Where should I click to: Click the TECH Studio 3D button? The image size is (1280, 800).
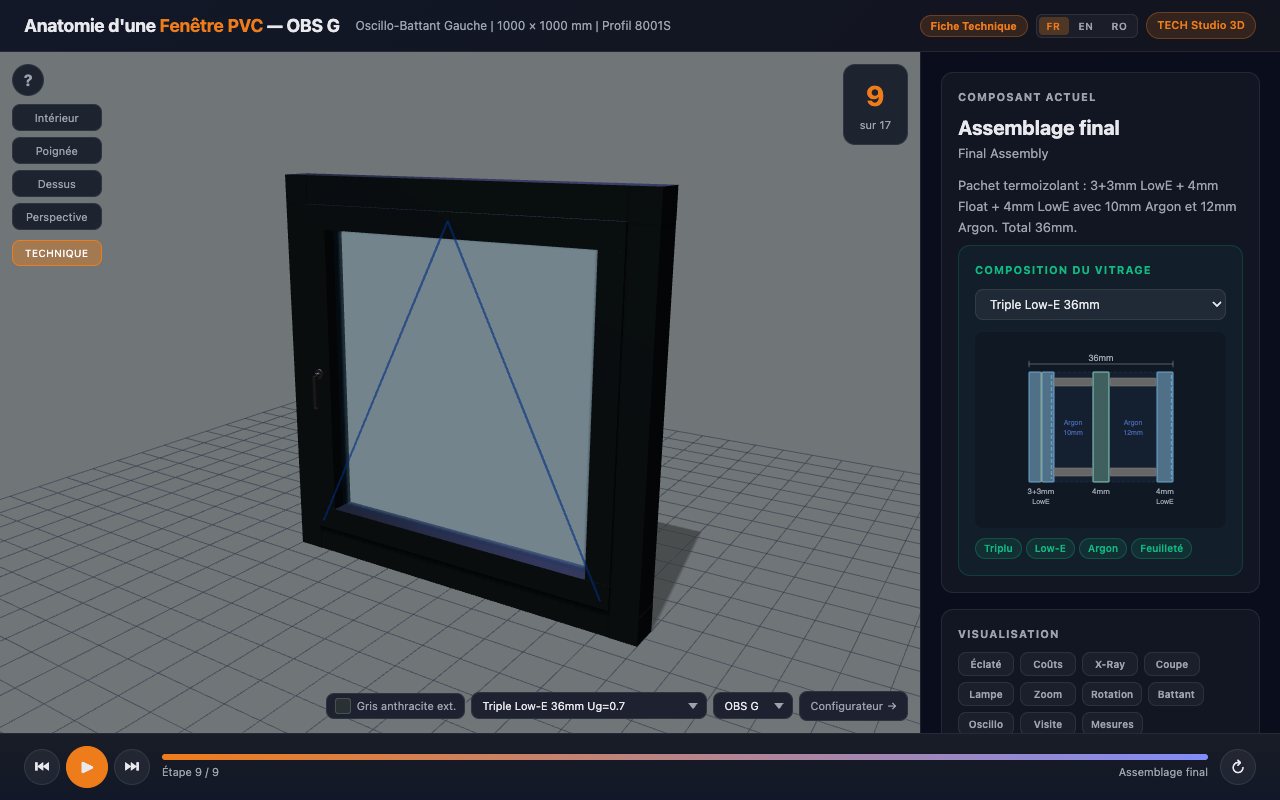[1200, 26]
